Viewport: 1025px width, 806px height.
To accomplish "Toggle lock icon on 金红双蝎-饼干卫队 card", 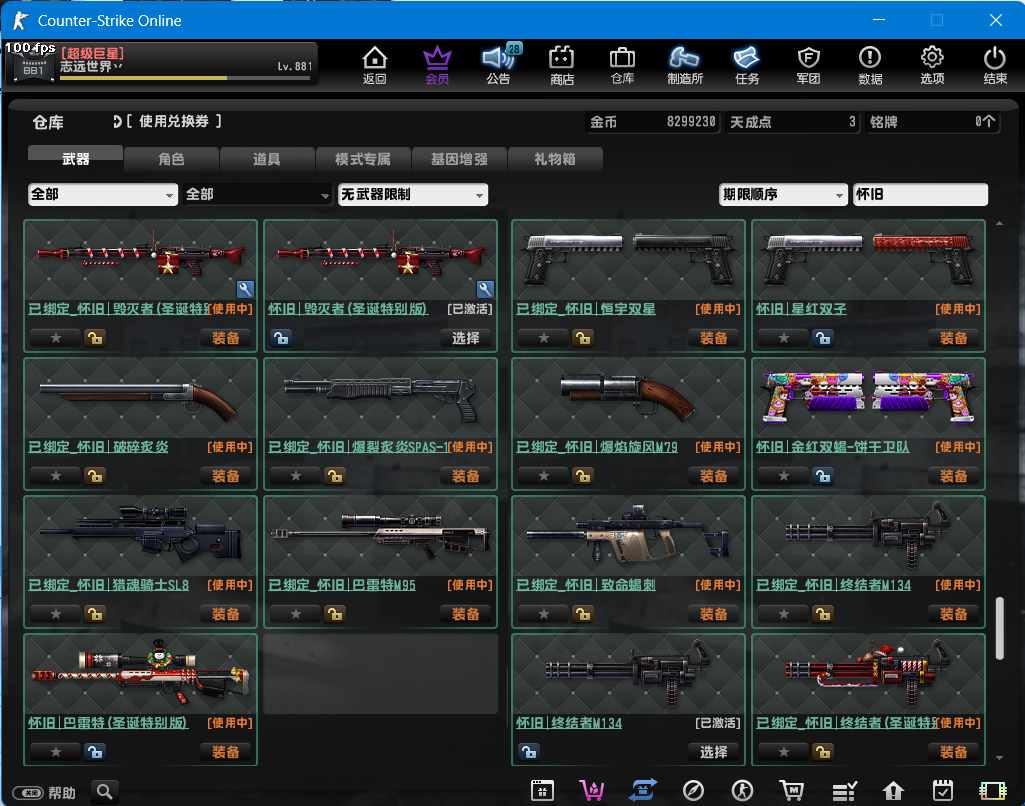I will click(x=822, y=476).
